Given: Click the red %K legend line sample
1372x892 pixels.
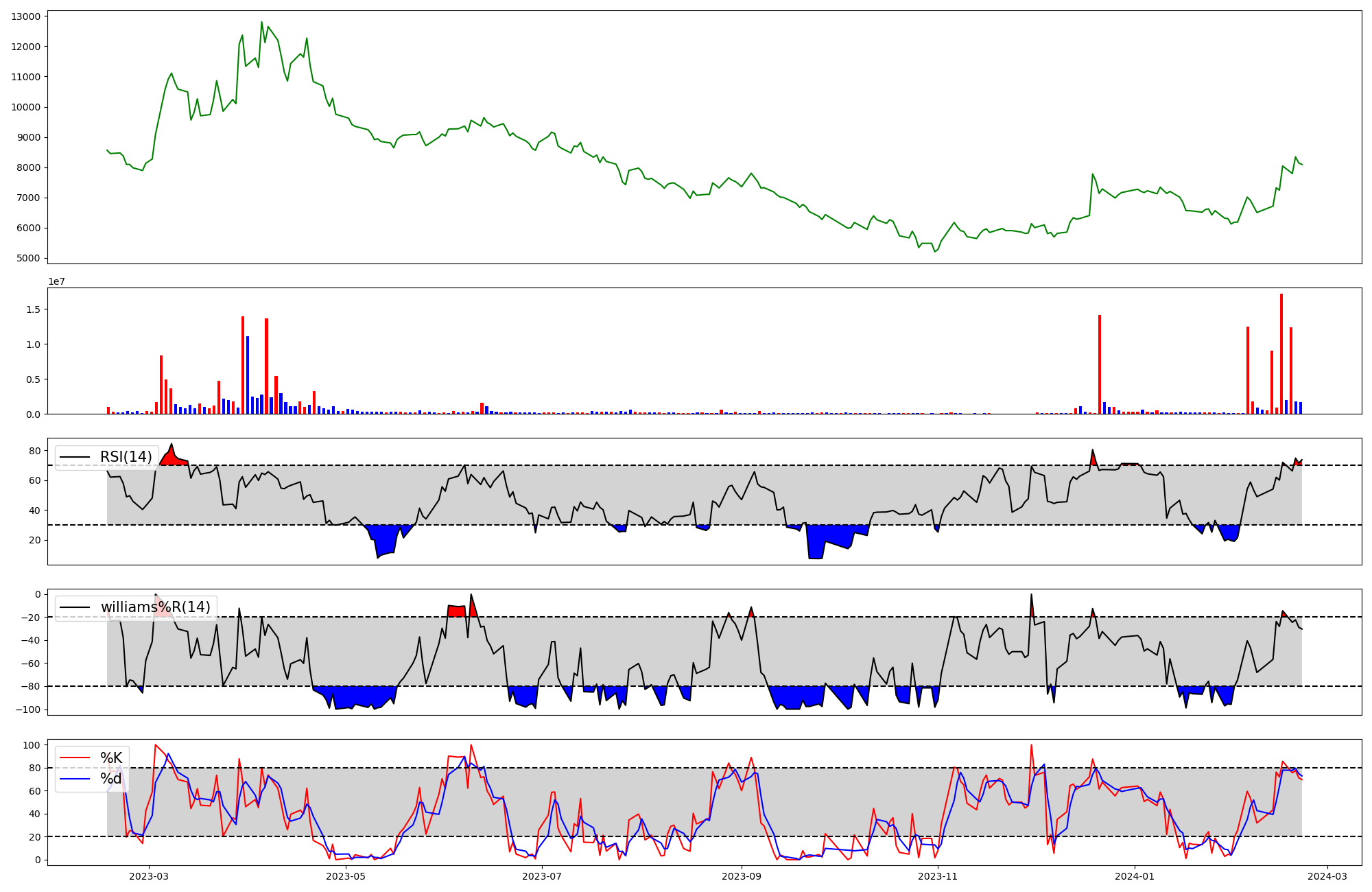Looking at the screenshot, I should point(75,758).
